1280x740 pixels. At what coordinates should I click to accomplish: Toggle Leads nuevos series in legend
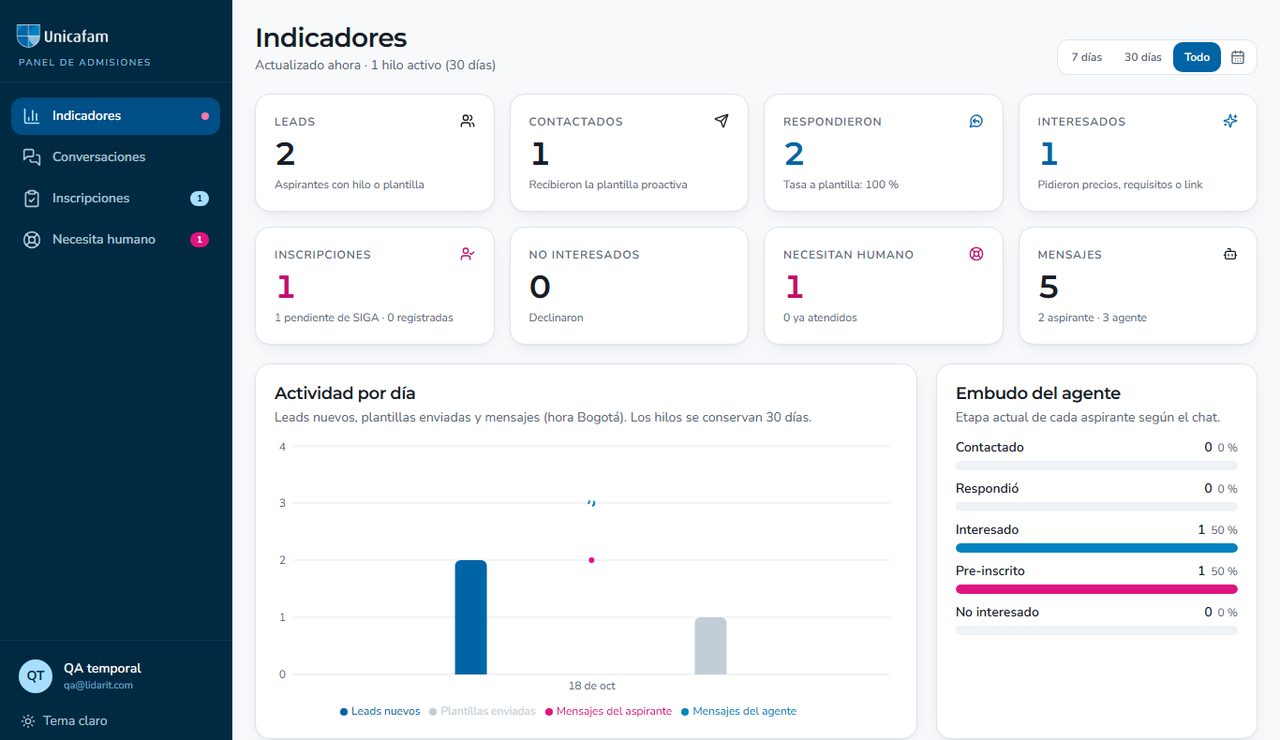[380, 712]
